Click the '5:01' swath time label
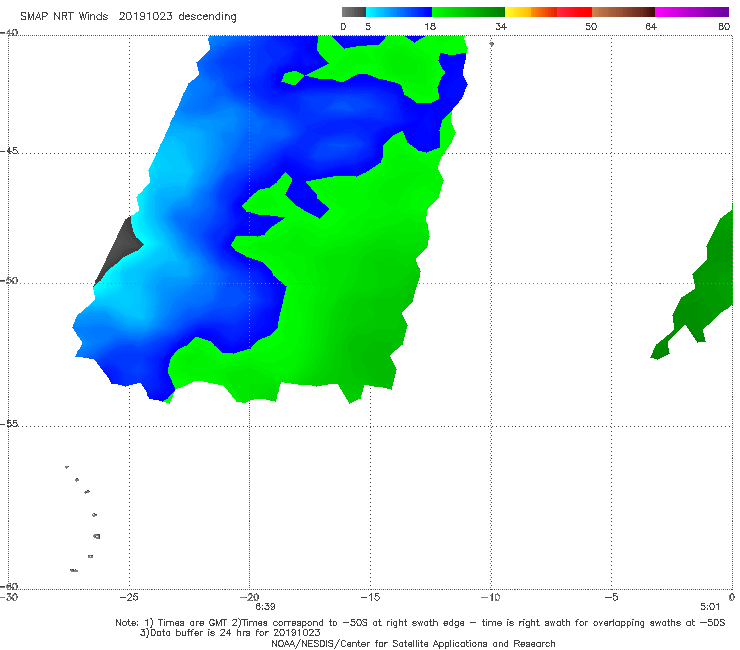Screen dimensions: 740x650 tap(710, 607)
